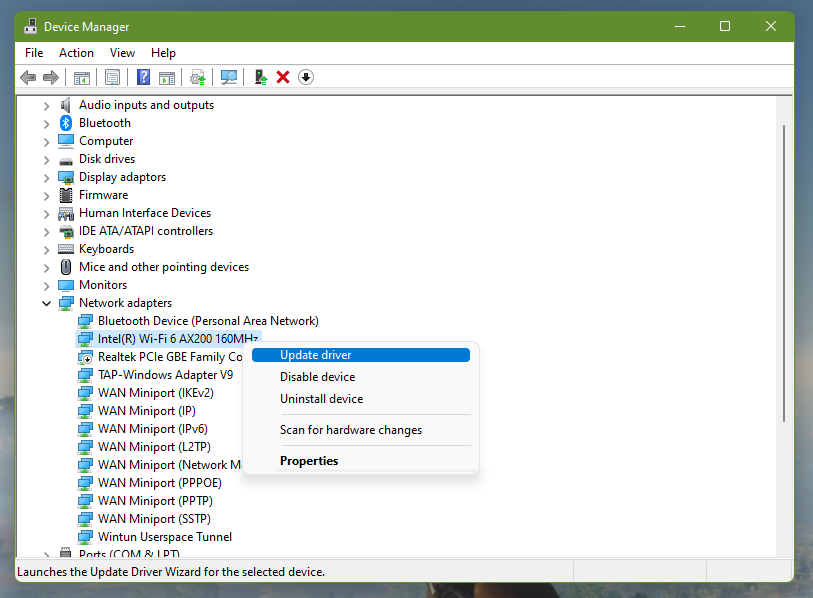The height and width of the screenshot is (598, 813).
Task: Open the Help menu
Action: click(163, 53)
